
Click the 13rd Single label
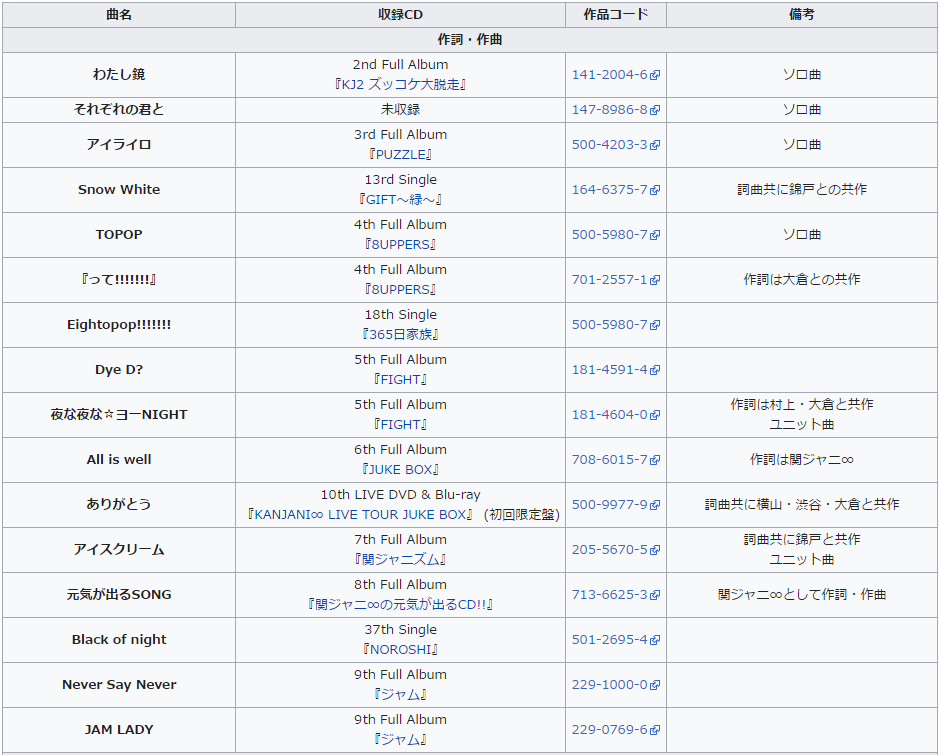point(400,180)
